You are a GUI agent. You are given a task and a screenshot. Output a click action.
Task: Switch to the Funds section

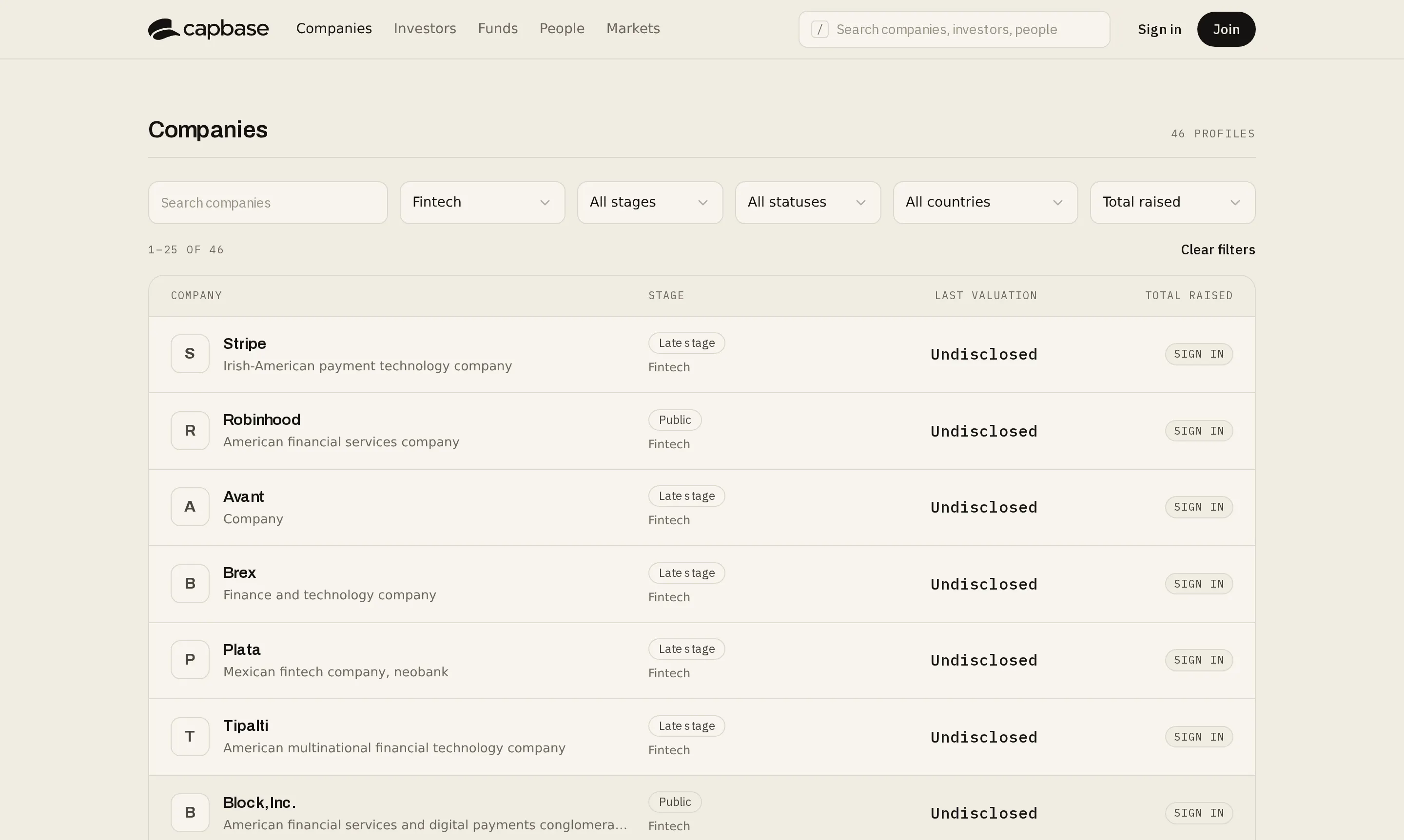click(x=497, y=28)
